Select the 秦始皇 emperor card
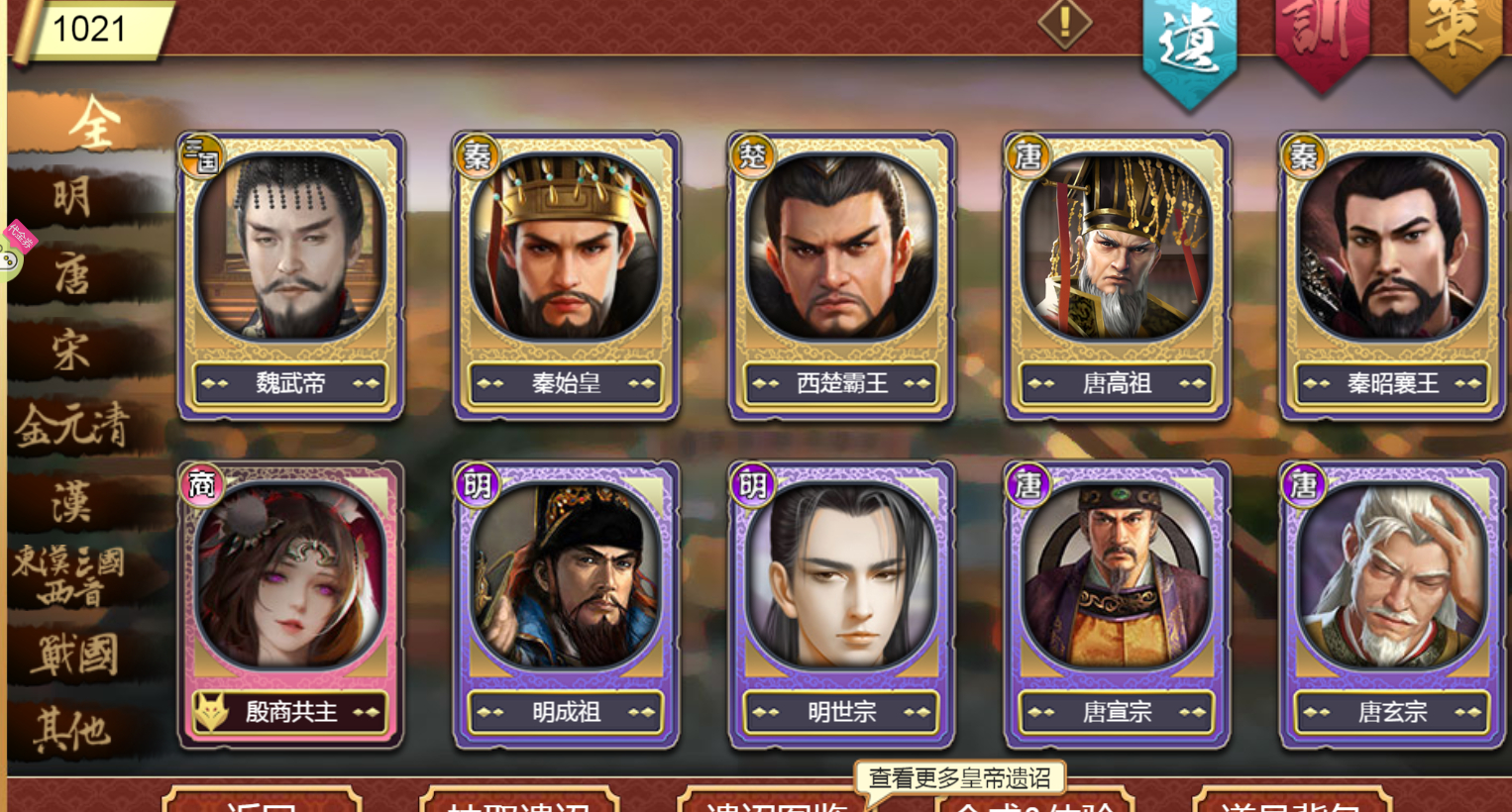1512x812 pixels. tap(566, 276)
